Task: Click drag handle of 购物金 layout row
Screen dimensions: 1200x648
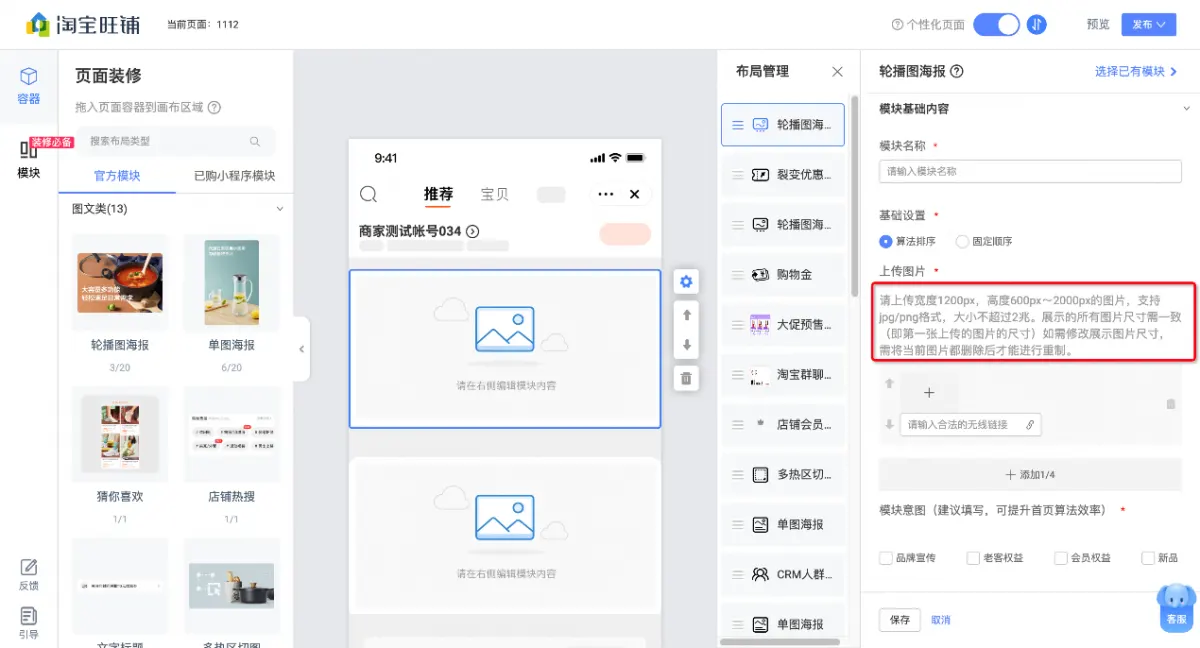Action: [x=738, y=274]
